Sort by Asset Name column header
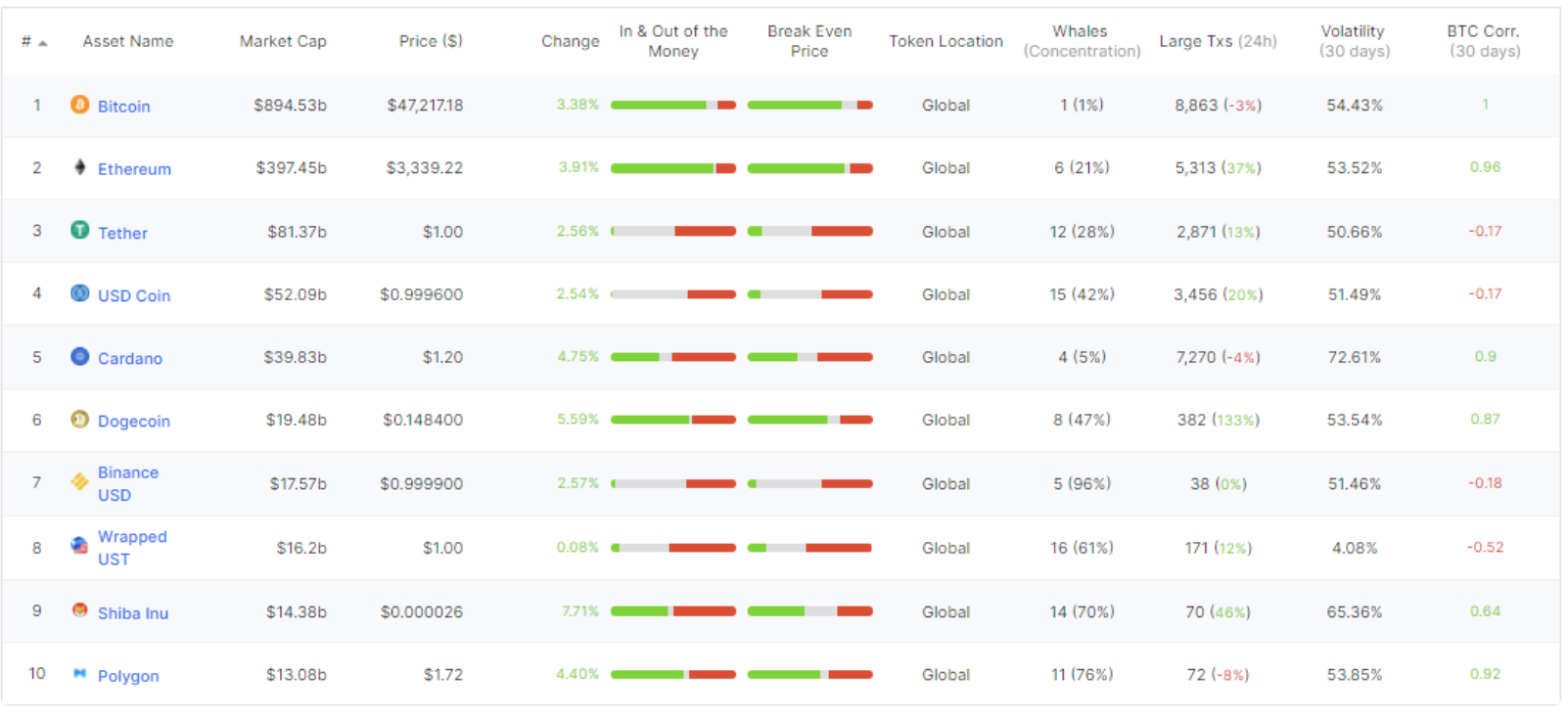1568x716 pixels. (x=128, y=41)
